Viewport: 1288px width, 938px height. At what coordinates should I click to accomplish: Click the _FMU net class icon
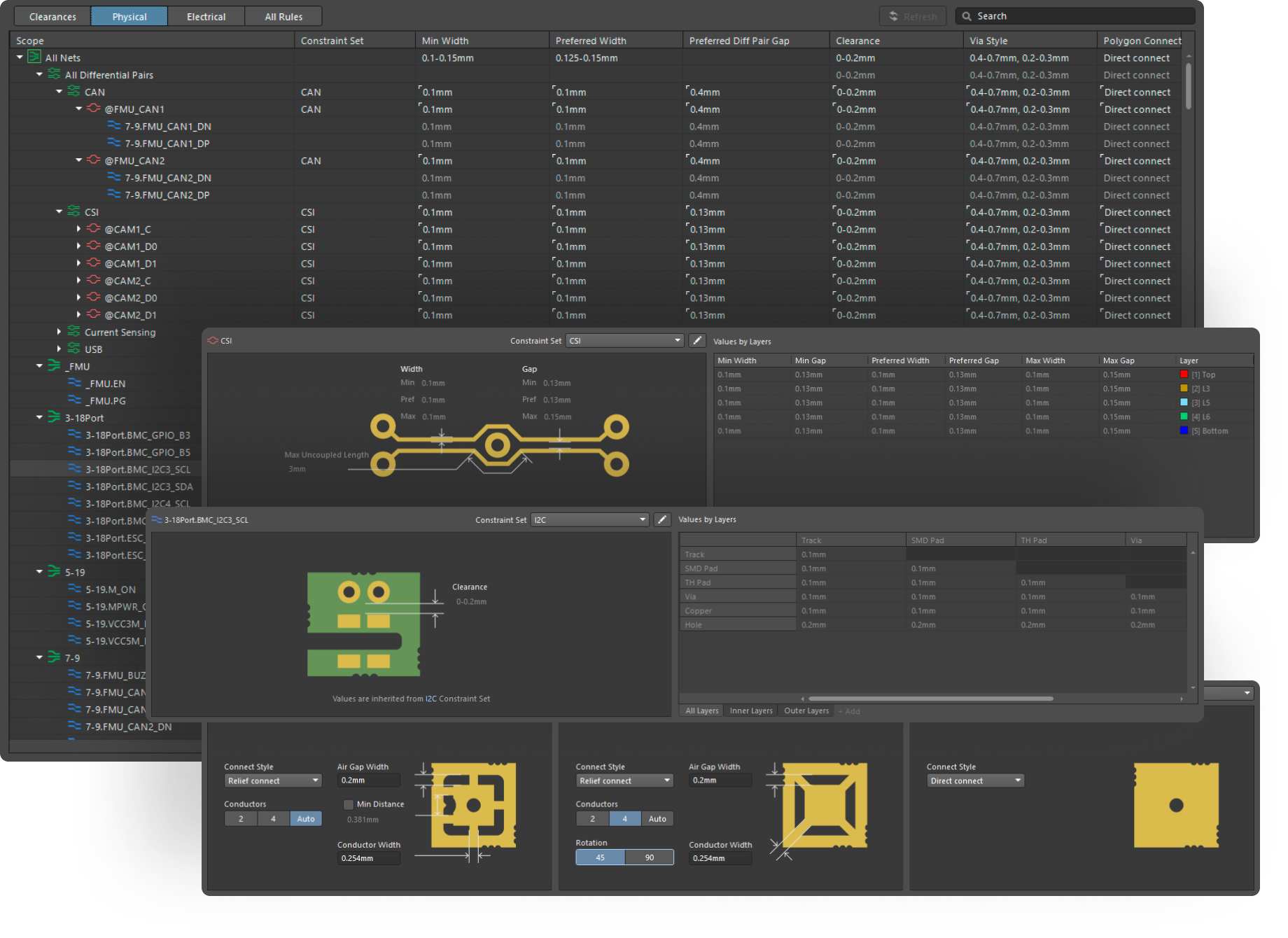54,366
